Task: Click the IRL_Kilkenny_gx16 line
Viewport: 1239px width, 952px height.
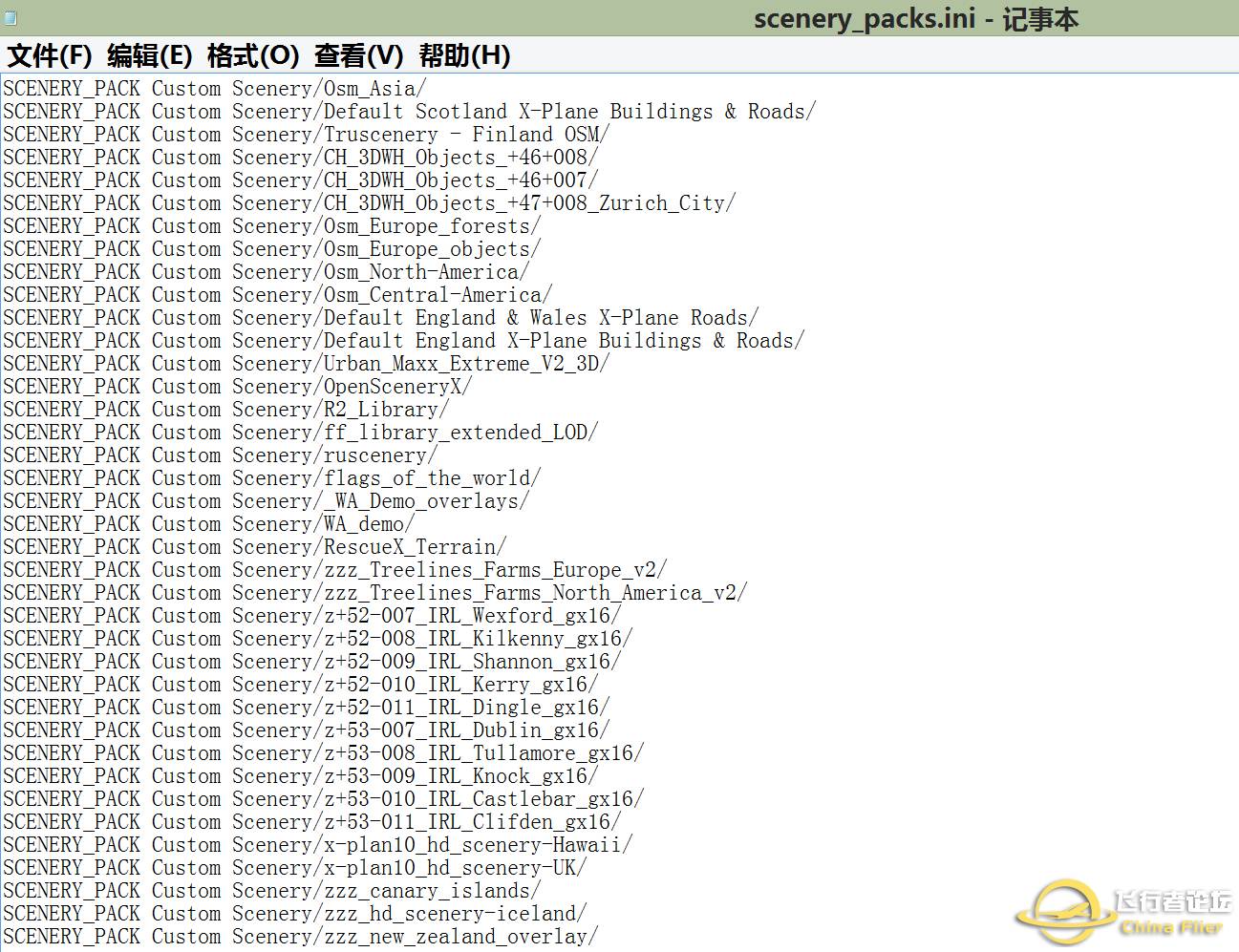Action: [x=317, y=639]
